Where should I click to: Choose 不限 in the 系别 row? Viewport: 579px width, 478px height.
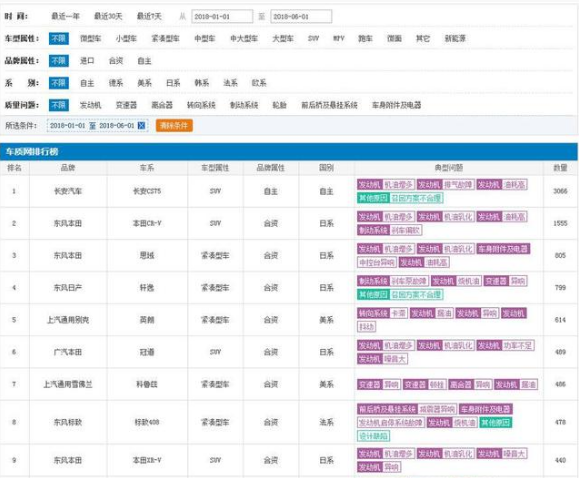(x=59, y=83)
